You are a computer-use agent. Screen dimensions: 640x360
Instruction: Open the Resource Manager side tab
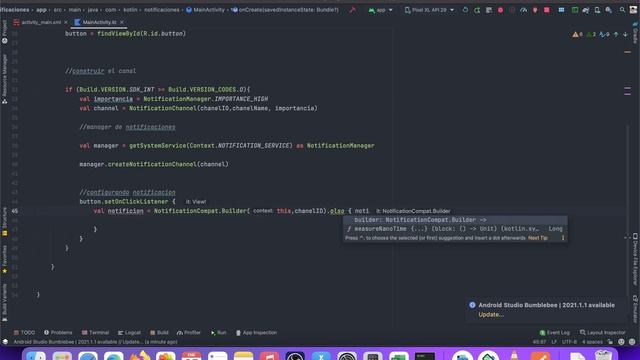[x=4, y=78]
